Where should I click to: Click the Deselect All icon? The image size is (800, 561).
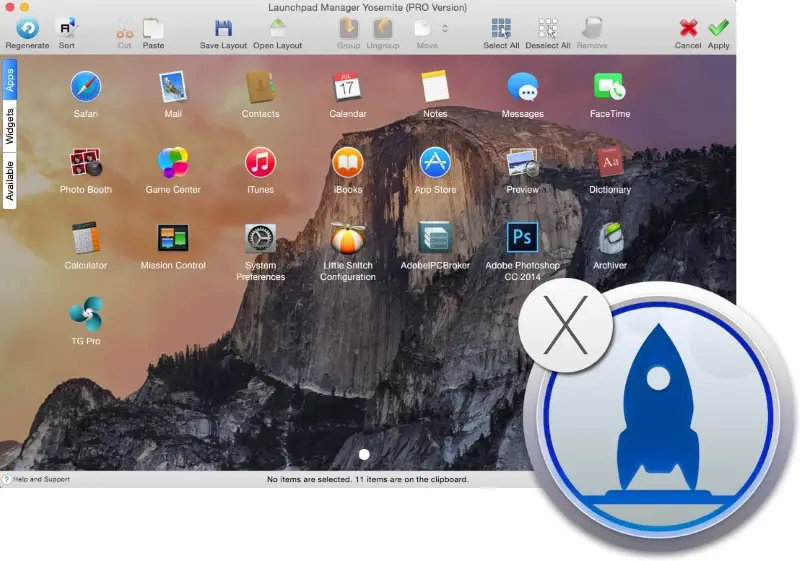click(548, 29)
